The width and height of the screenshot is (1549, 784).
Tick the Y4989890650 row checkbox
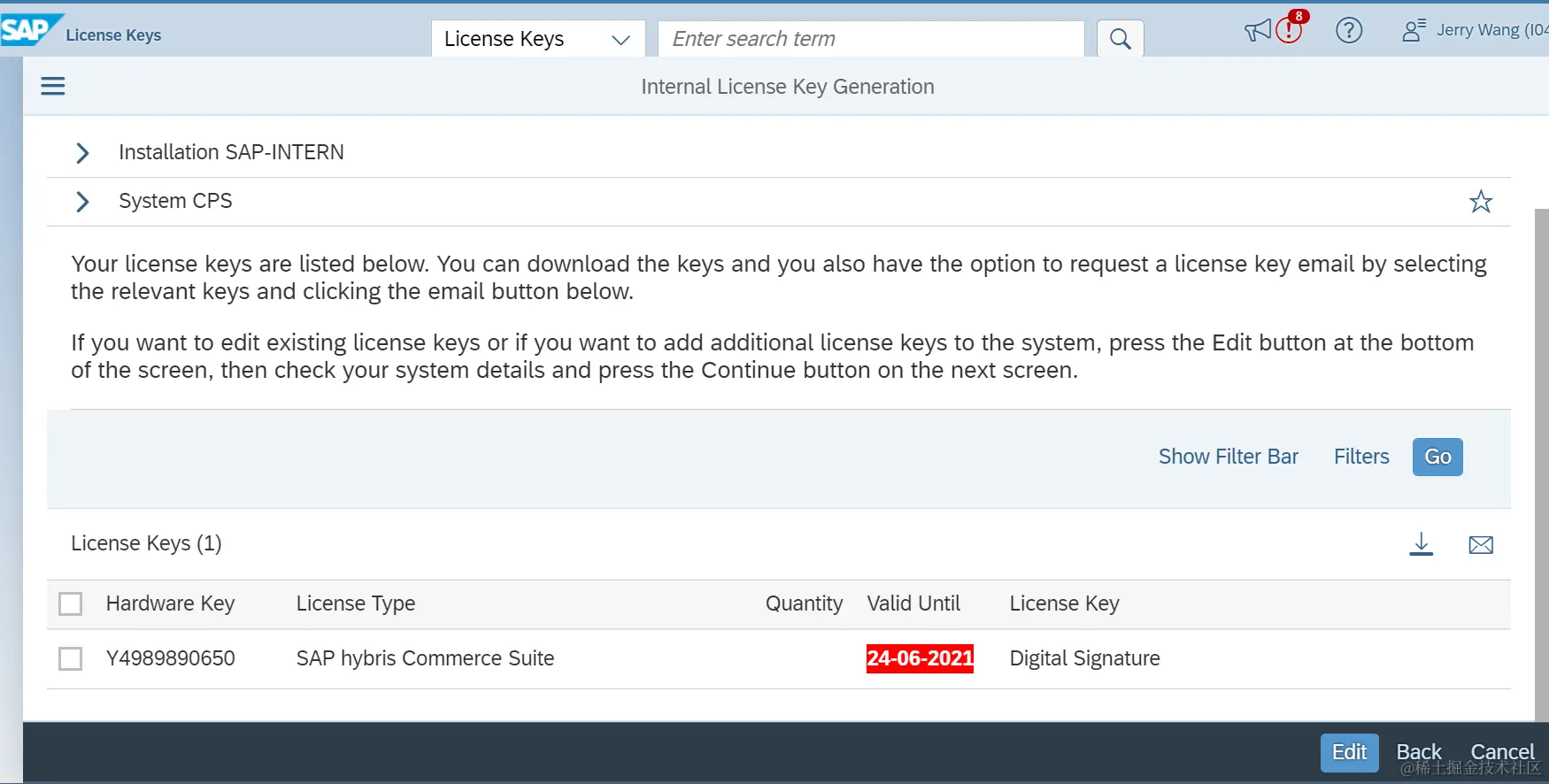(70, 658)
